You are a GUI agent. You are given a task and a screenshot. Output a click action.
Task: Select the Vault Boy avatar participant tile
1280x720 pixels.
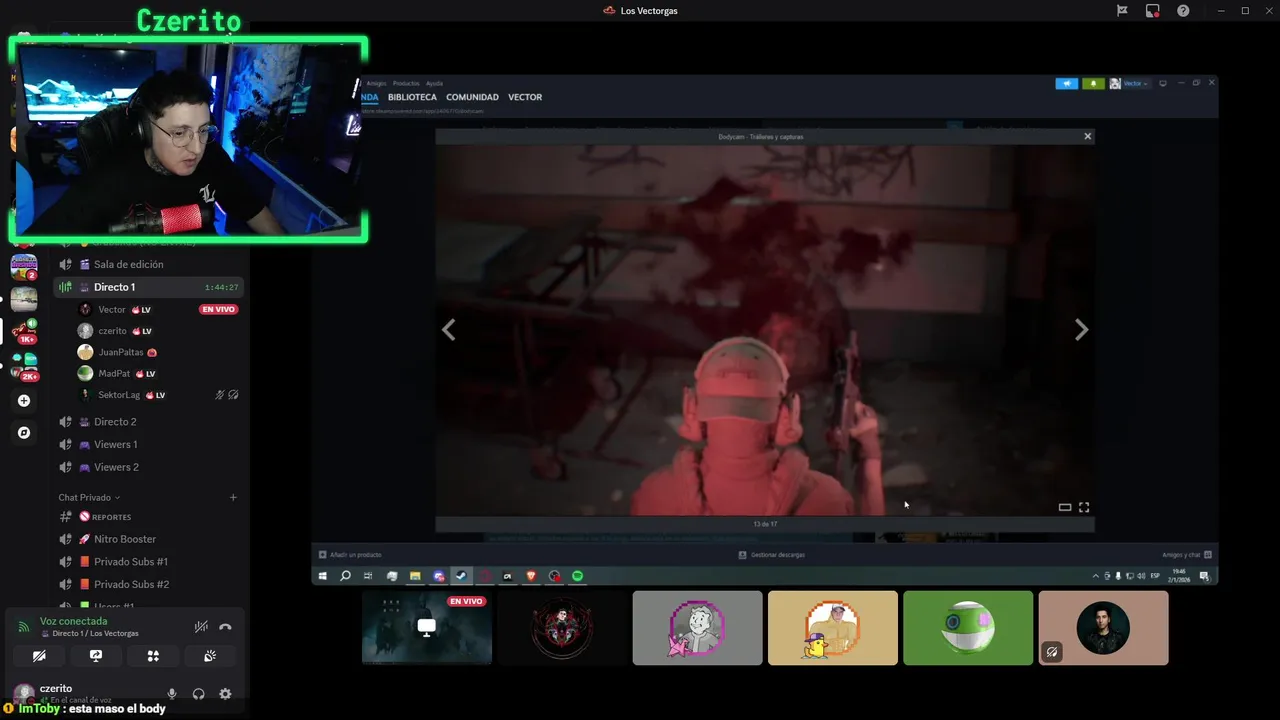[697, 628]
